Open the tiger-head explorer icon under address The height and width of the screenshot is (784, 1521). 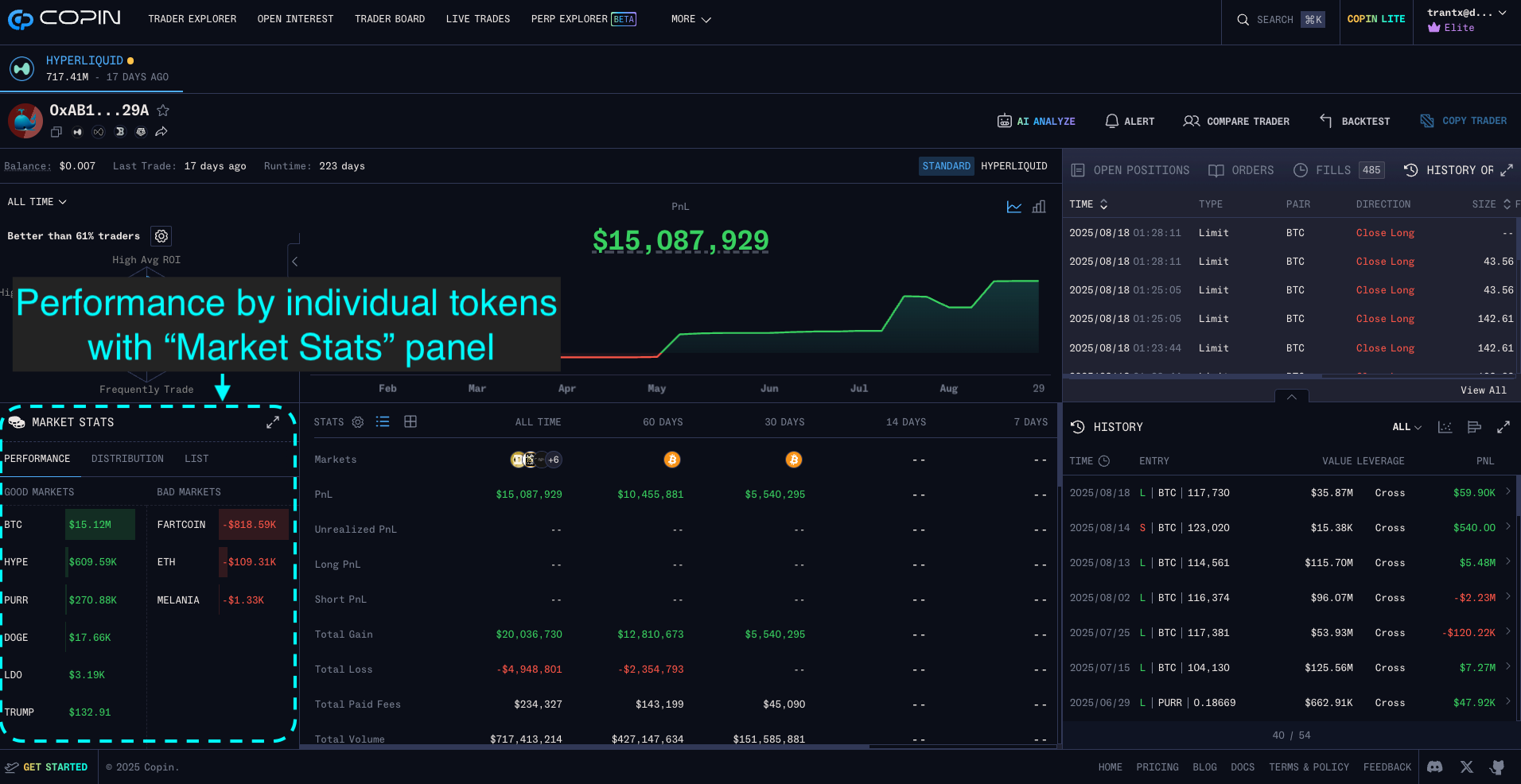click(x=141, y=132)
